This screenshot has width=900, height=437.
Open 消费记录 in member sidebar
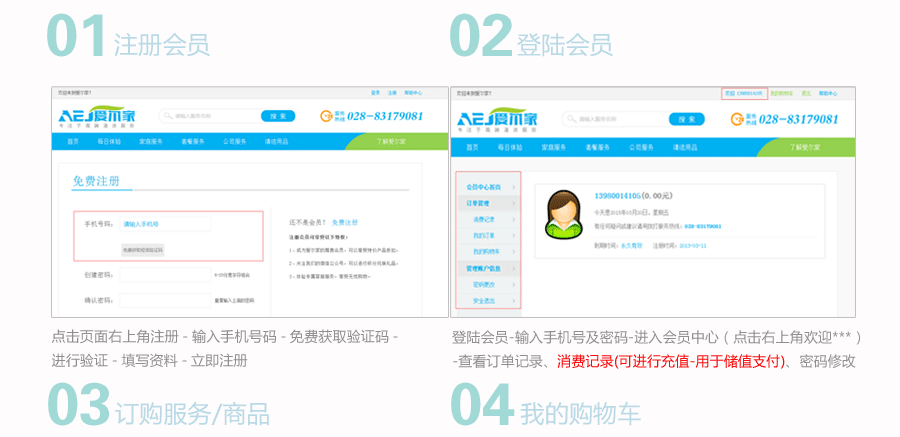486,219
